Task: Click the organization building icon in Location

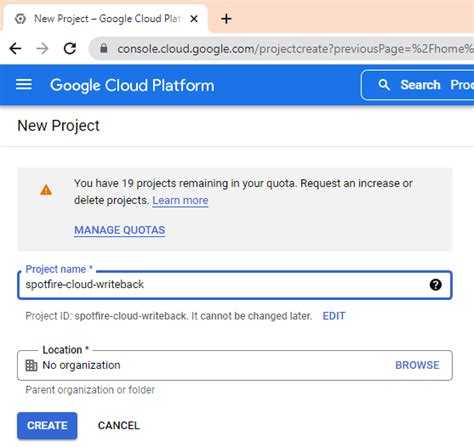Action: click(x=31, y=365)
